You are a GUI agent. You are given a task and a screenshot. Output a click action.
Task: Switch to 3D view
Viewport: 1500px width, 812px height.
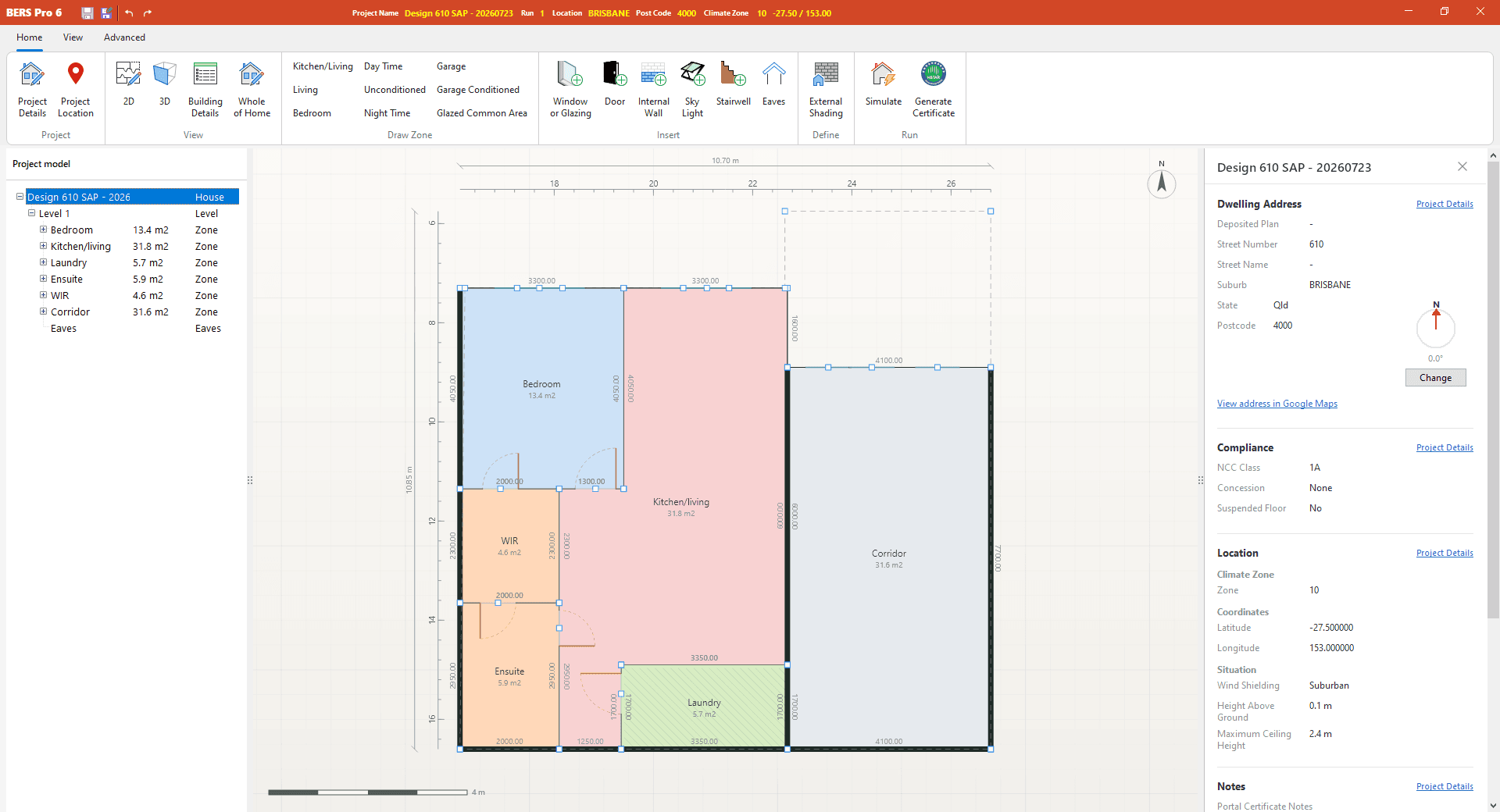165,84
